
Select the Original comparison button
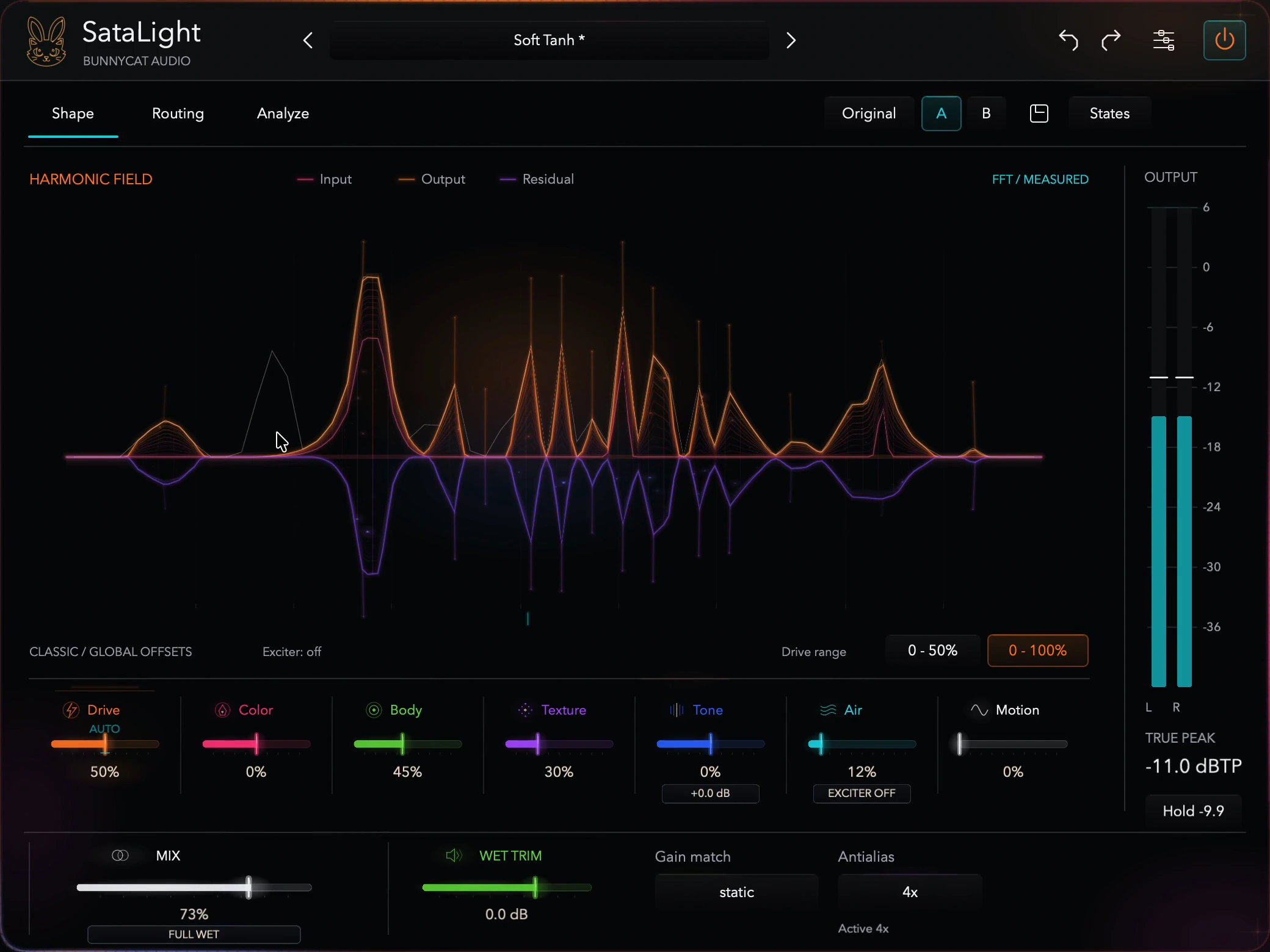(869, 114)
